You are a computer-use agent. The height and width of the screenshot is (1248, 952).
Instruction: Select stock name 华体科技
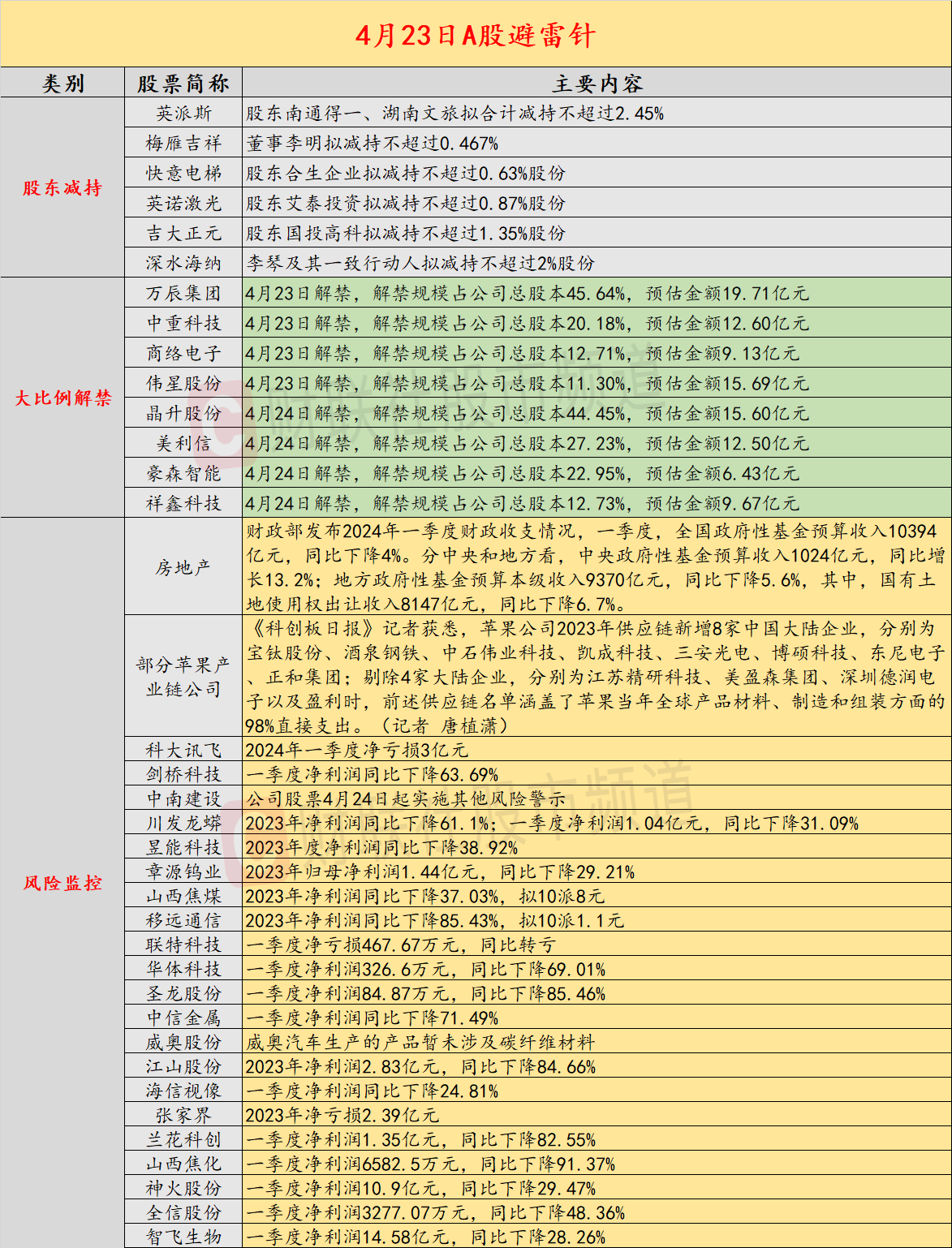click(x=183, y=969)
